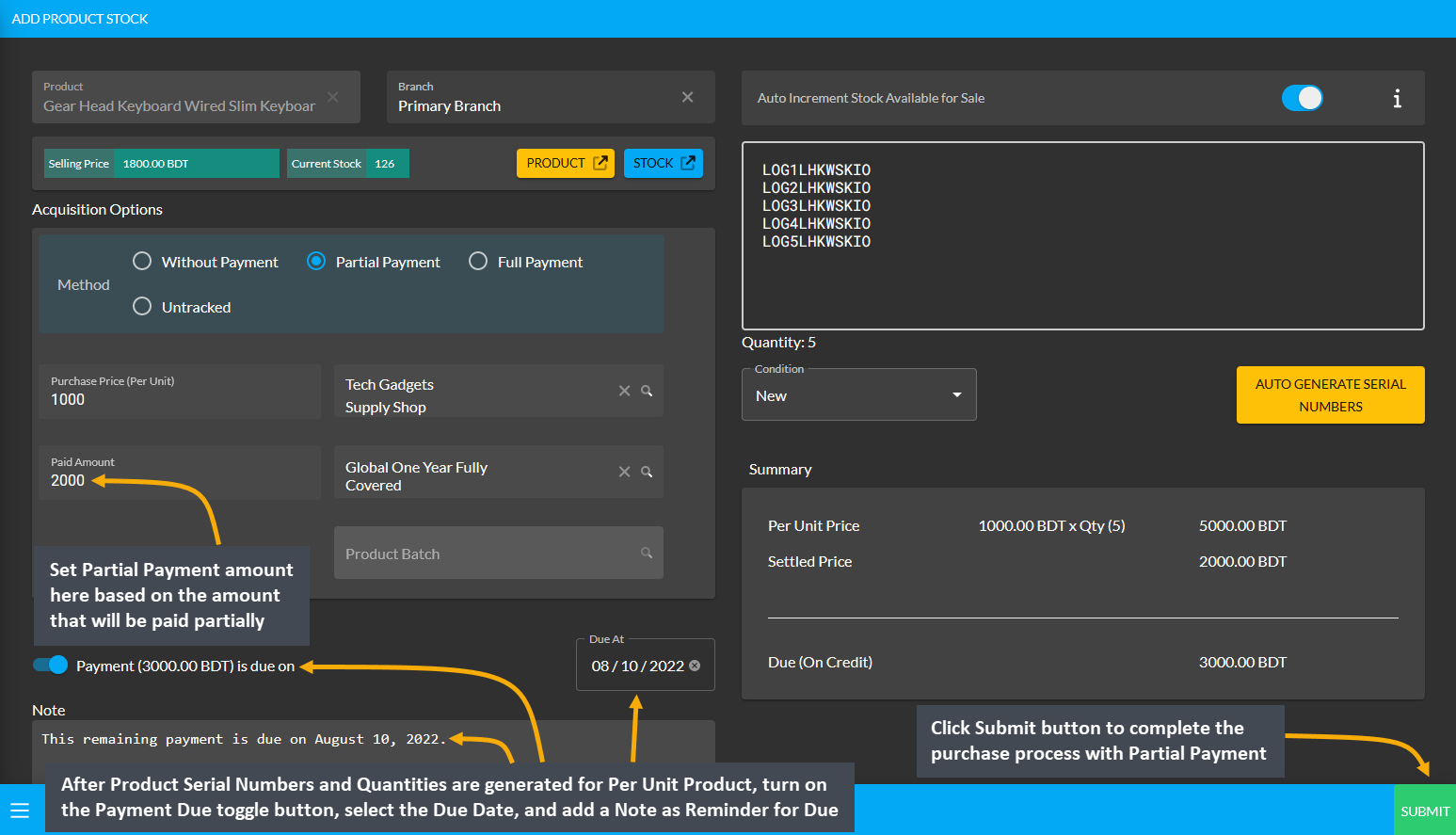Open the Branch selector
The image size is (1456, 835).
(x=551, y=97)
